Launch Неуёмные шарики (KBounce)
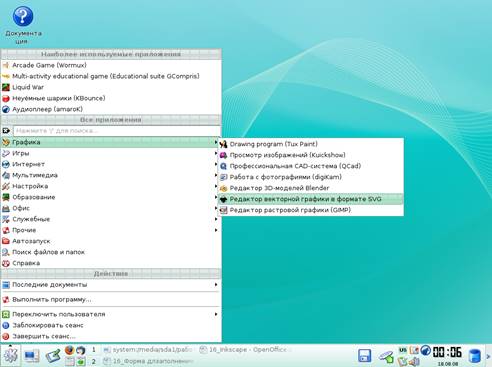The width and height of the screenshot is (492, 367). point(111,98)
